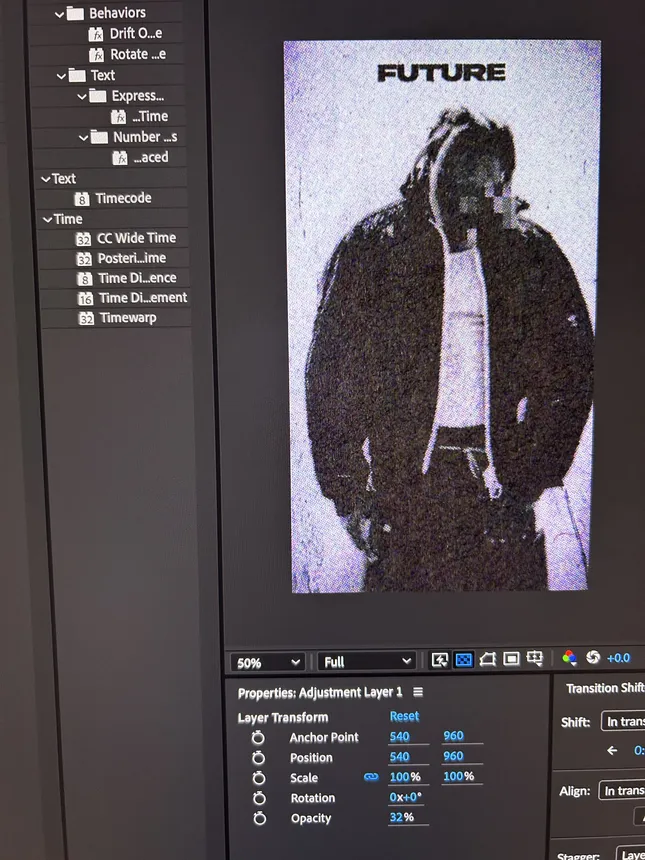Click the Behaviors folder icon

pos(76,13)
